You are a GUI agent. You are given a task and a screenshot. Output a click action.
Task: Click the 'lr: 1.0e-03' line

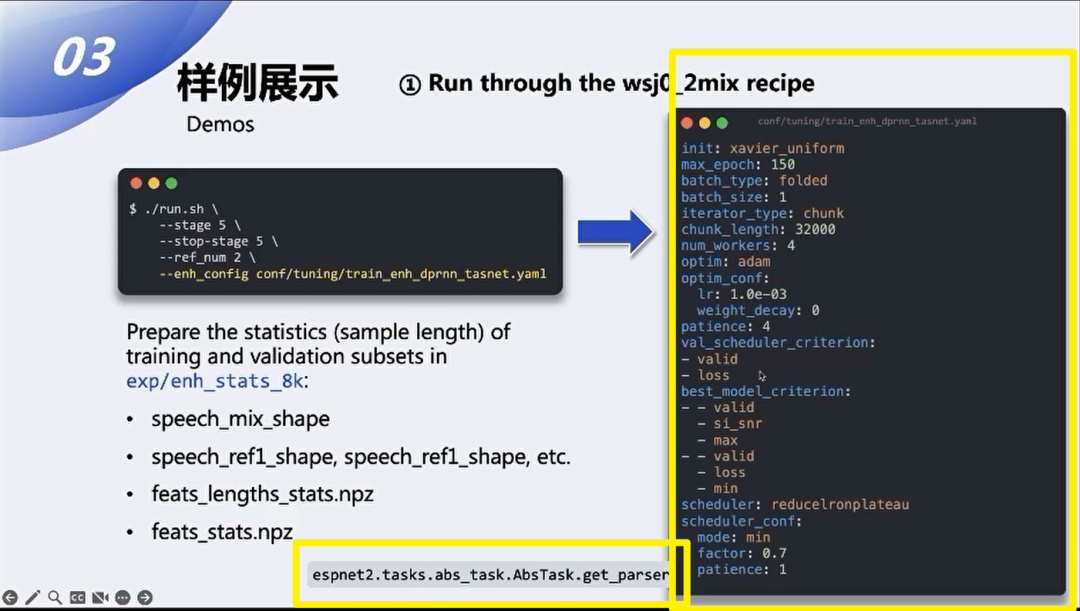tap(742, 294)
